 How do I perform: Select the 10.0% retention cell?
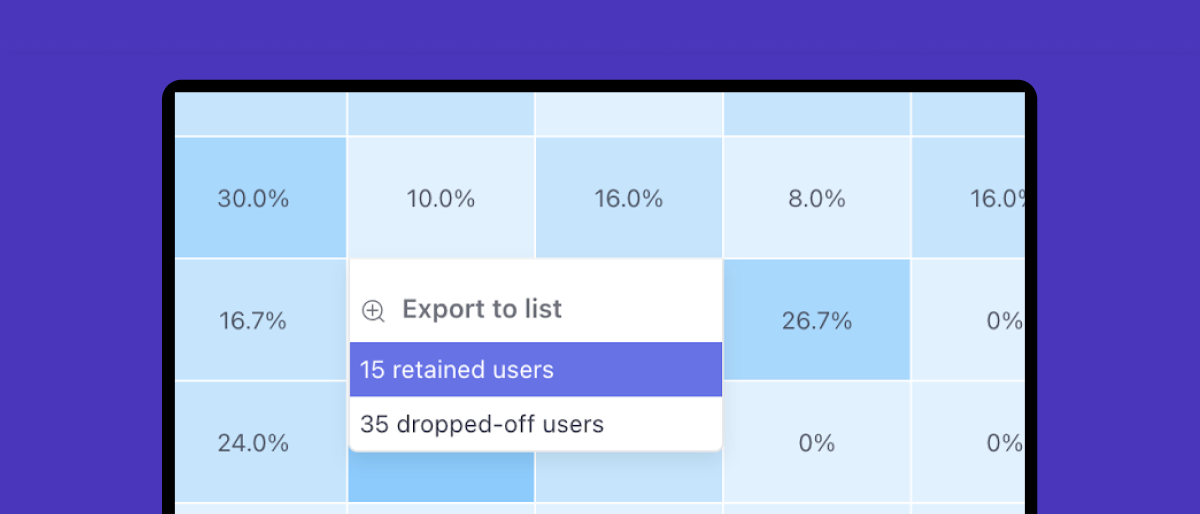point(440,198)
